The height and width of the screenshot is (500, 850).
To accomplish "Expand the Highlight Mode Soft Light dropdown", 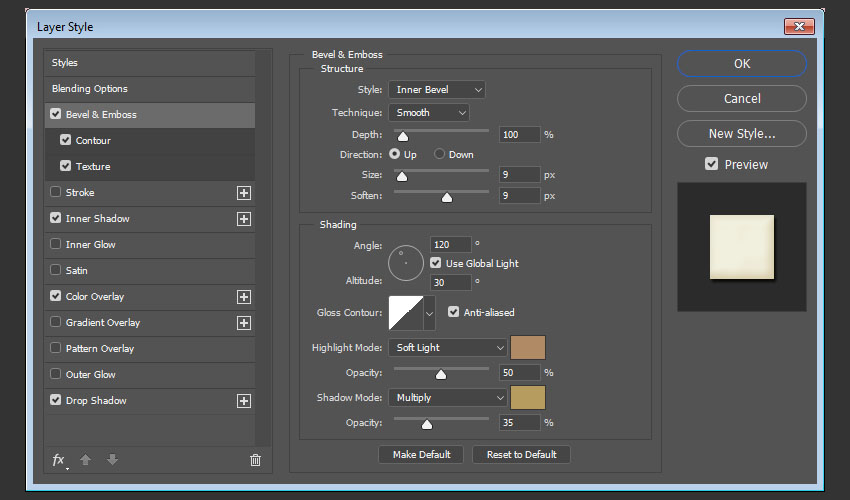I will 448,348.
